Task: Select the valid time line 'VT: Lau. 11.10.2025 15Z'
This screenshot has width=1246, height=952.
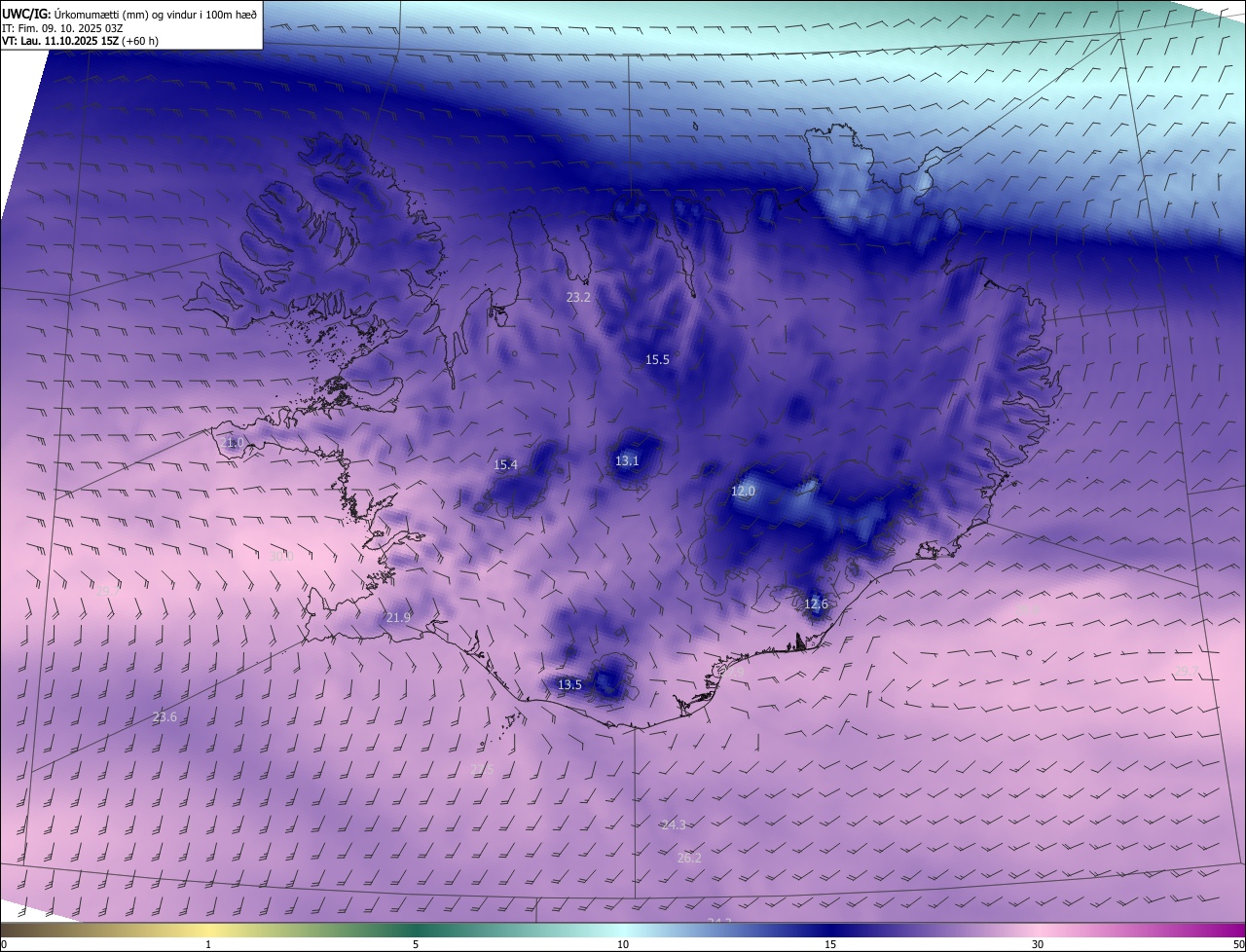Action: 60,41
